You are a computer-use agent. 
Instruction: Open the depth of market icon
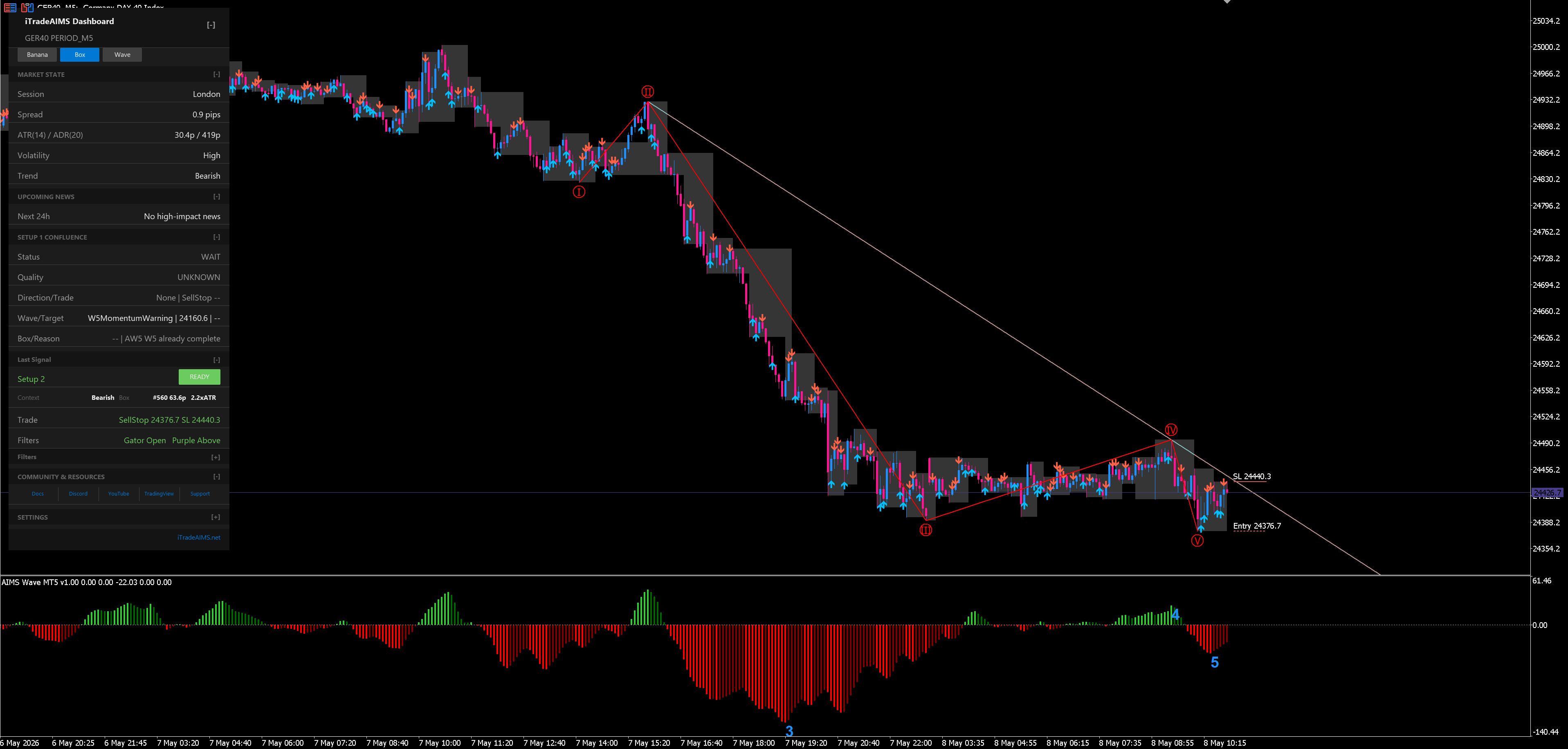(10, 7)
